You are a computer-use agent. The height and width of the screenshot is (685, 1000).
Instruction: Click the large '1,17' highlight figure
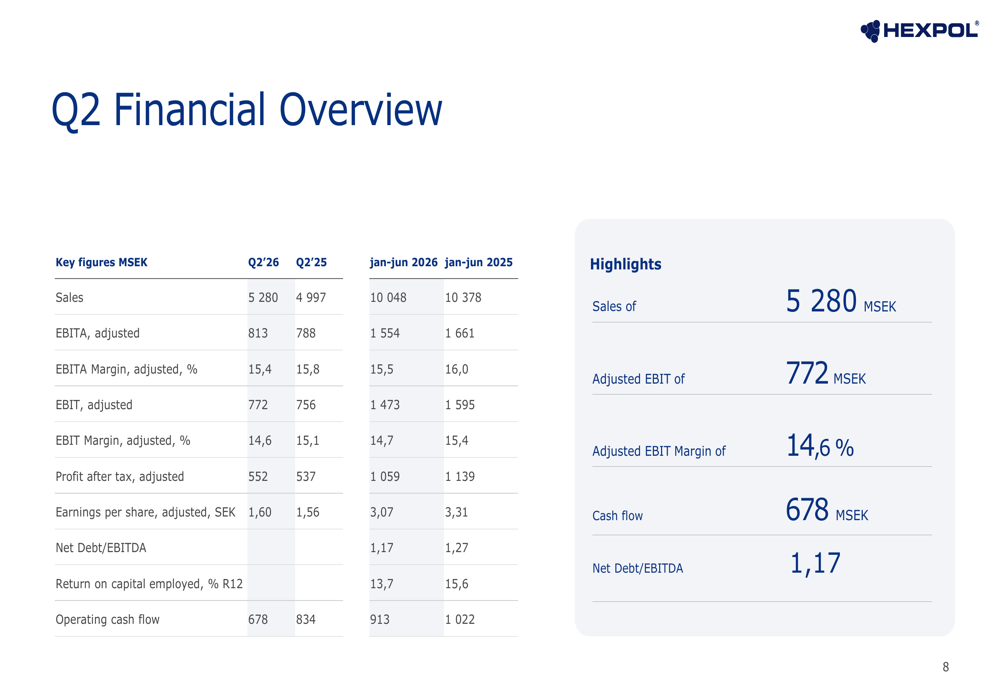tap(816, 564)
